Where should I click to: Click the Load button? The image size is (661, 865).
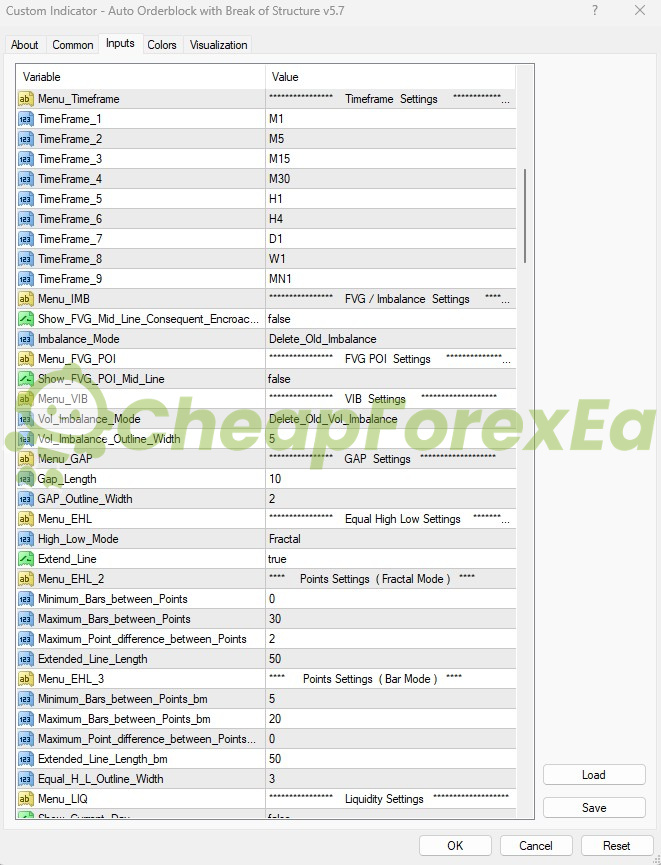pos(594,775)
